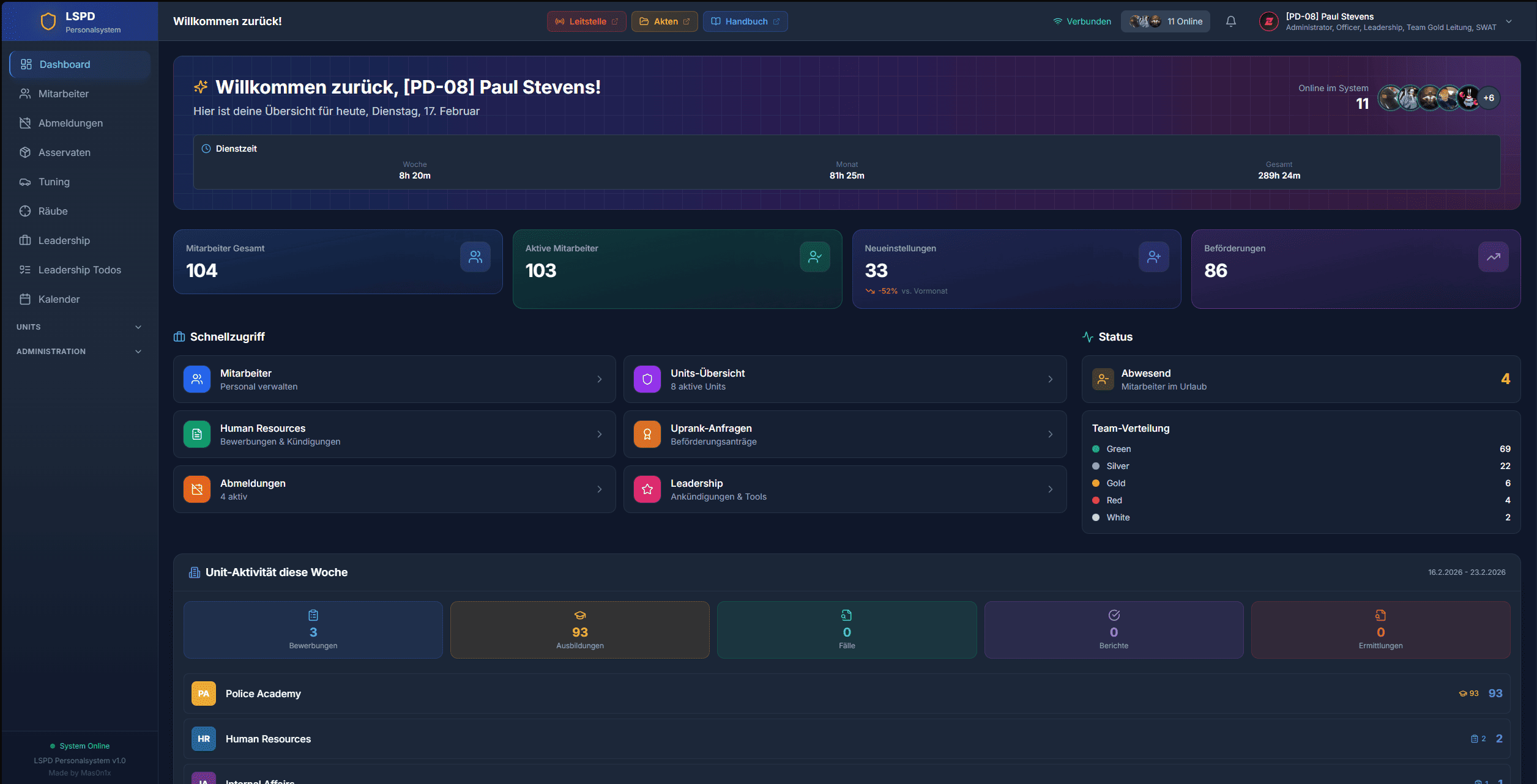Screen dimensions: 1537x784
Task: Switch to the Leitstelle tab
Action: pyautogui.click(x=586, y=21)
